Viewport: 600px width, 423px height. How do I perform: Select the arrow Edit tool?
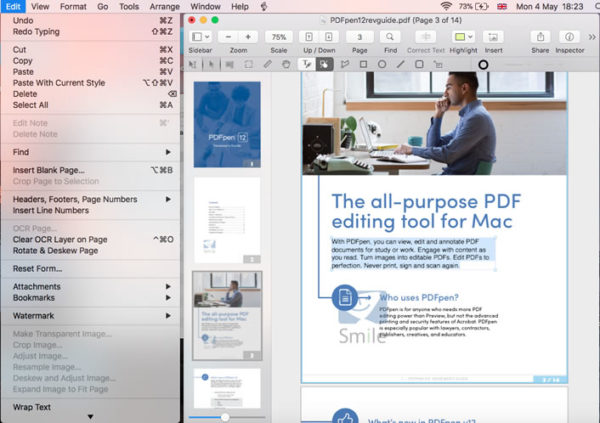[211, 64]
